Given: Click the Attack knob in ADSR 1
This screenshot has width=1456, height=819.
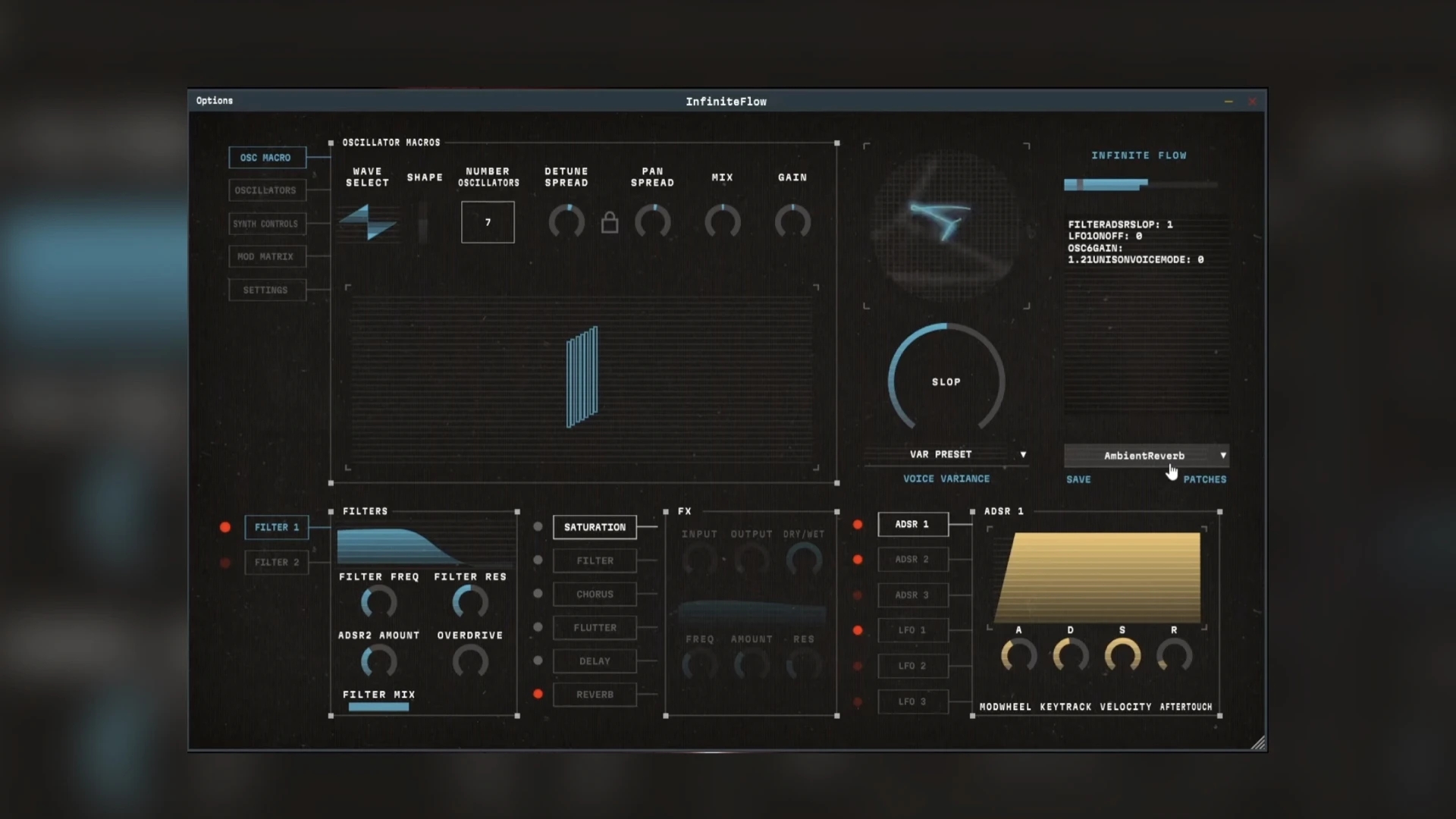Looking at the screenshot, I should pos(1018,654).
